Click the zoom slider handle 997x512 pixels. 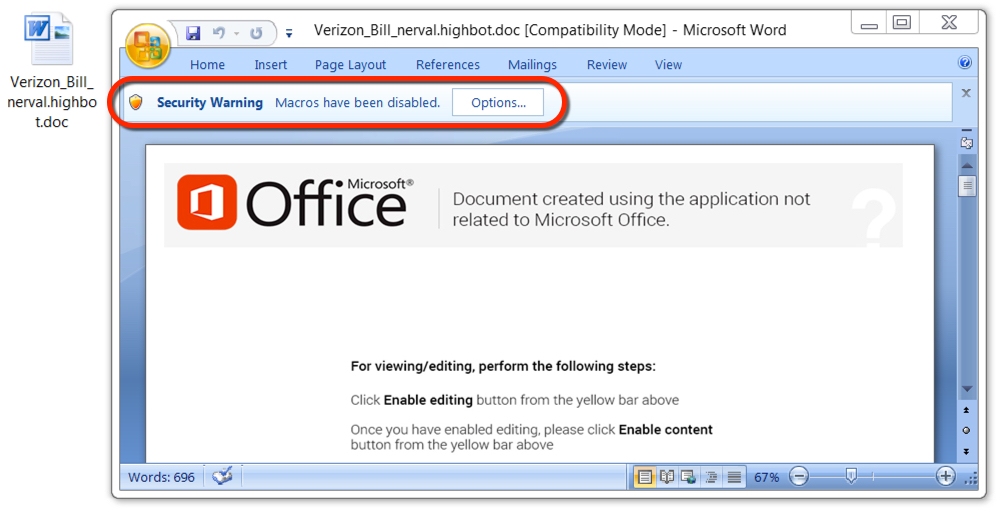tap(851, 476)
